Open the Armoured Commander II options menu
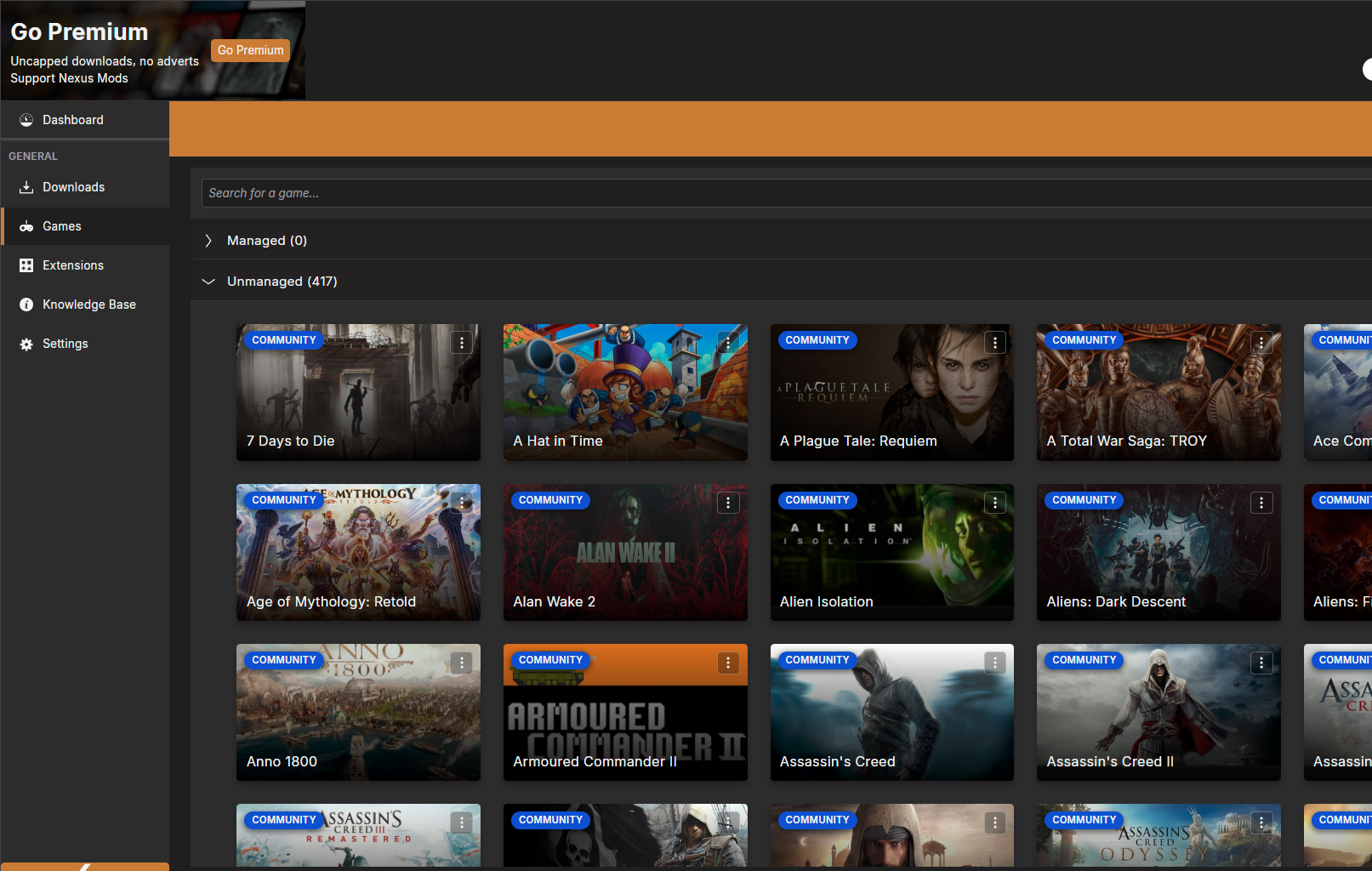 click(x=728, y=663)
